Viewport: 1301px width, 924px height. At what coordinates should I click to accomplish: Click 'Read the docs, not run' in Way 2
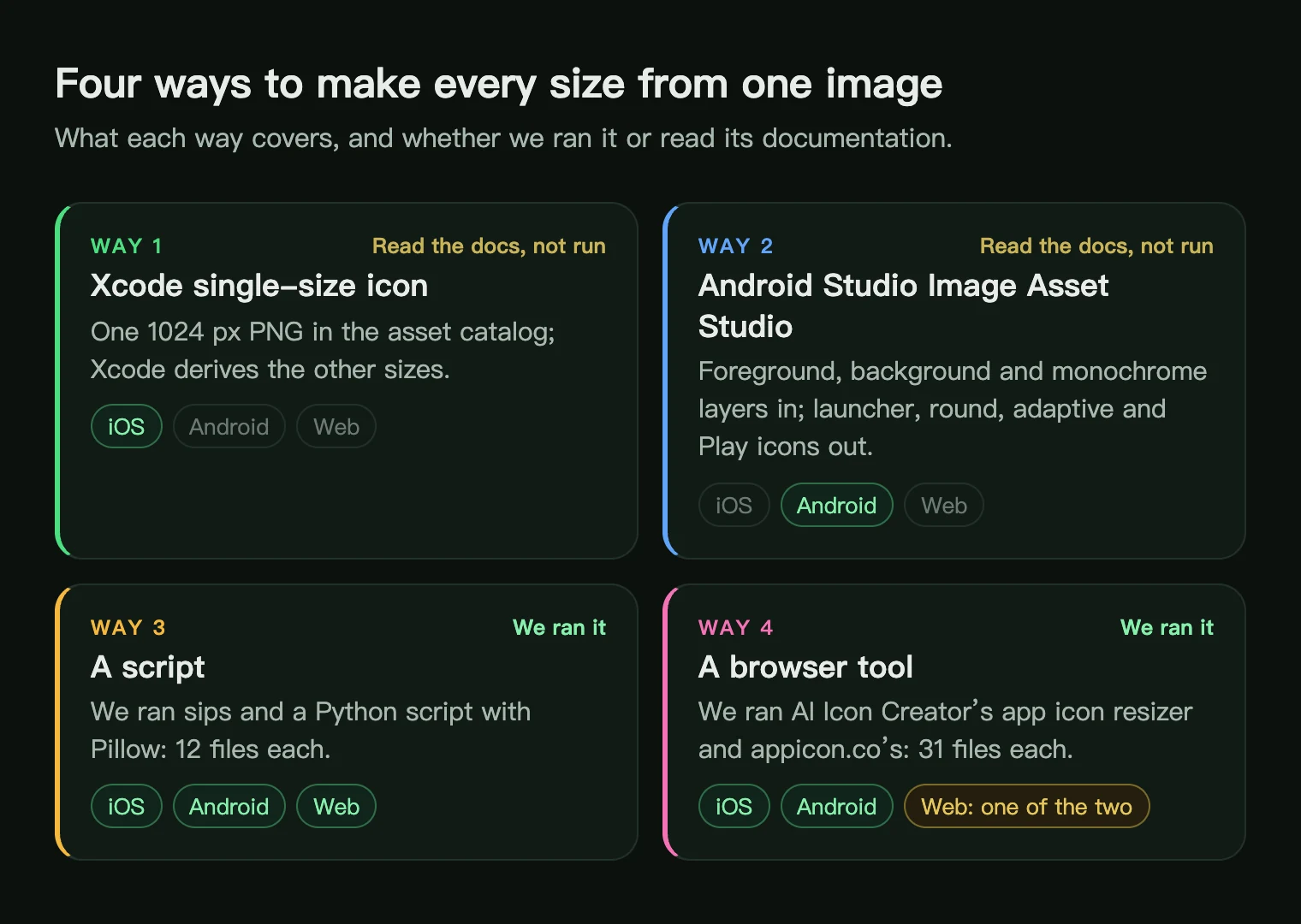point(1096,246)
